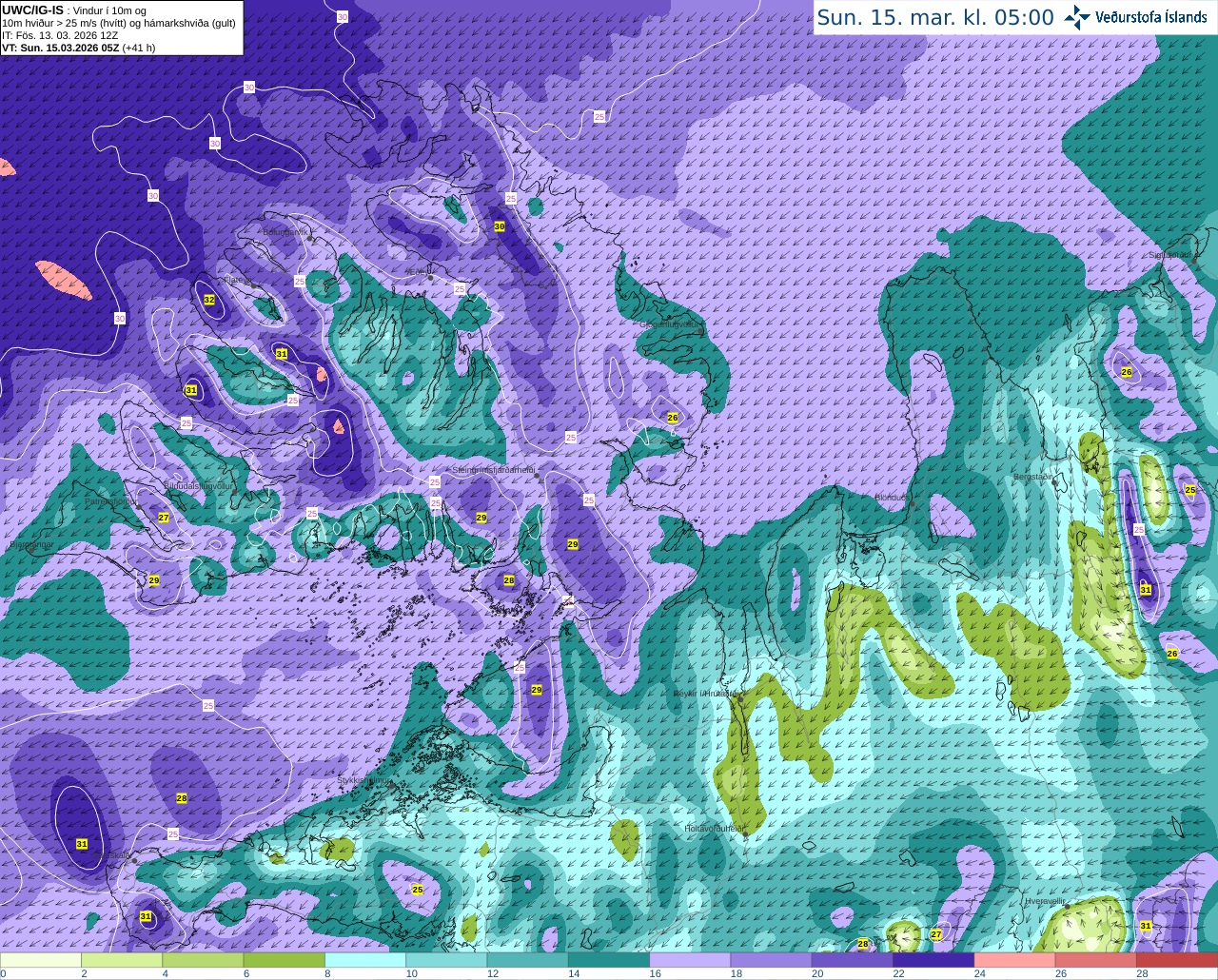Pick the 24–26 m/s pink legend swatch
The width and height of the screenshot is (1218, 980).
pos(1014,960)
